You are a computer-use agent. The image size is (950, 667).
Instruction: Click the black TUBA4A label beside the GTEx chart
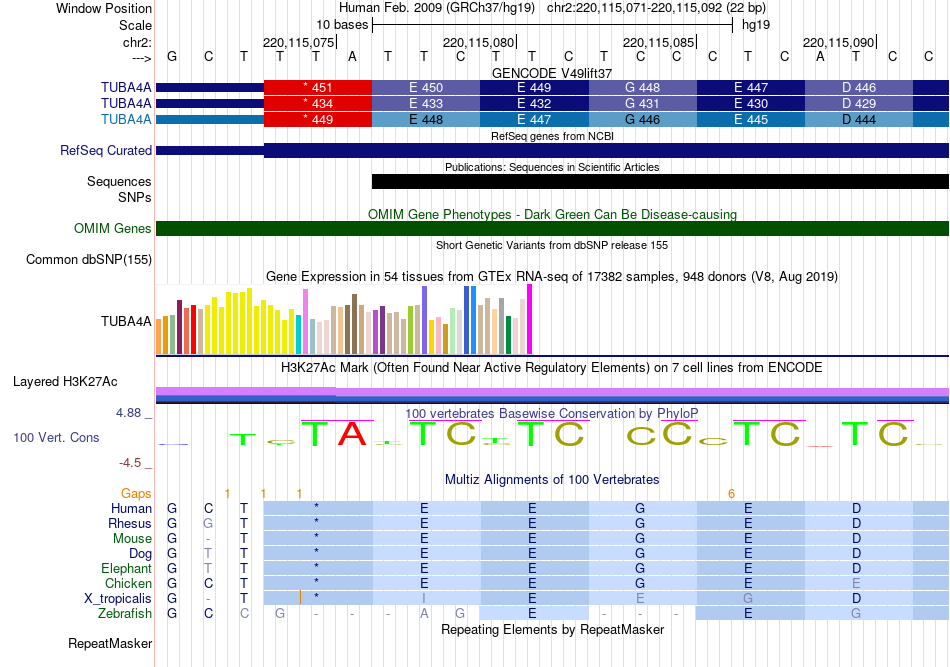126,321
